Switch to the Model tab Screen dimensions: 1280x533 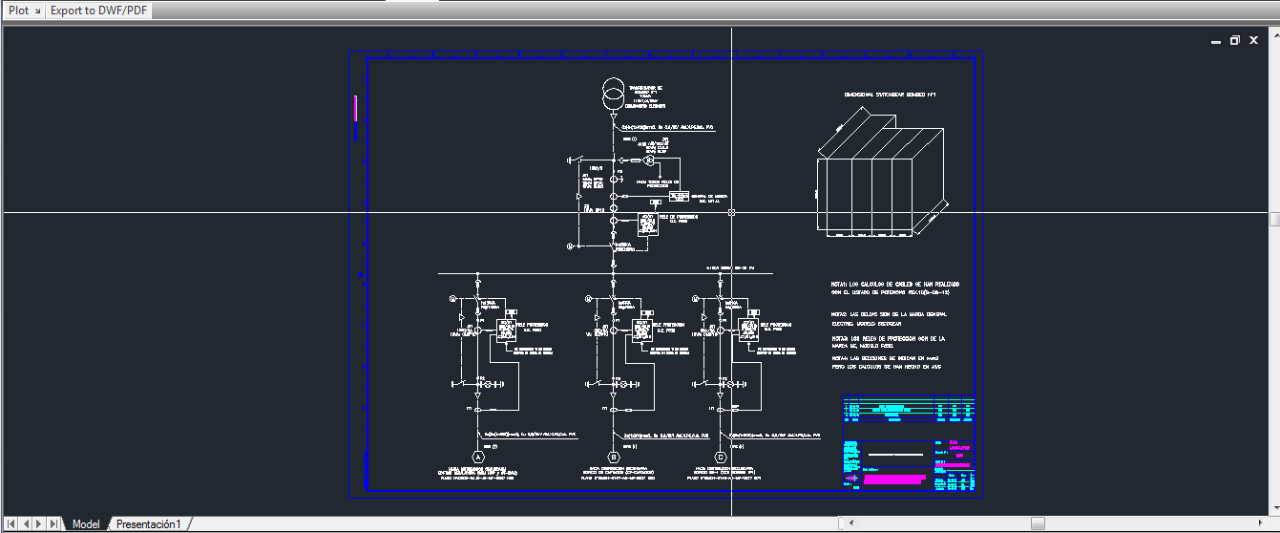(x=86, y=524)
